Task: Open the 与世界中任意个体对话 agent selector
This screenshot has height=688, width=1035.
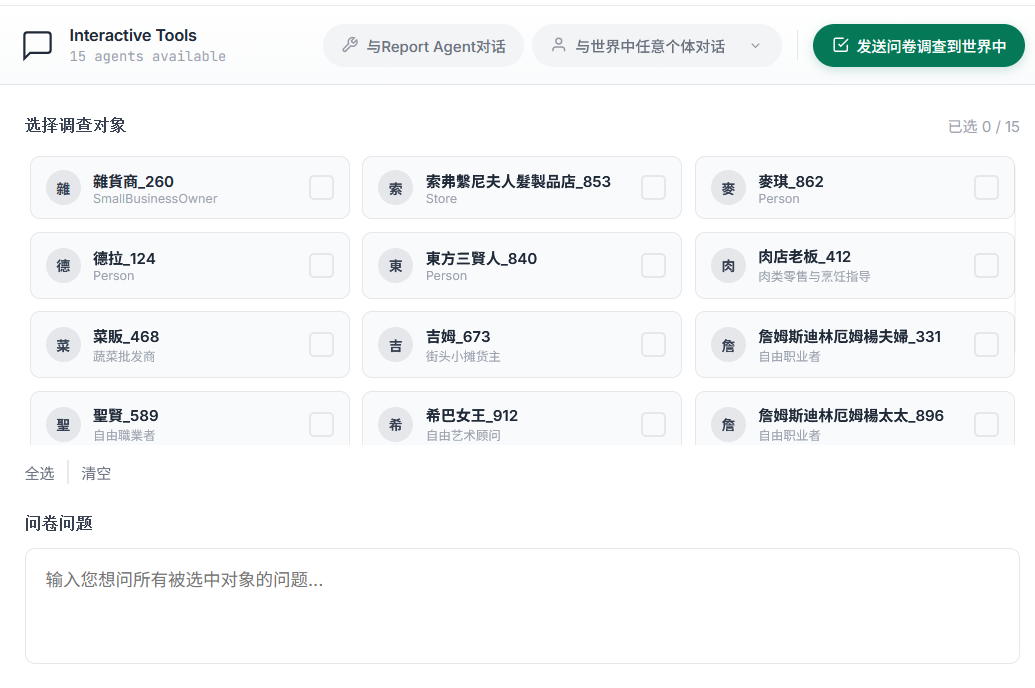Action: (650, 46)
